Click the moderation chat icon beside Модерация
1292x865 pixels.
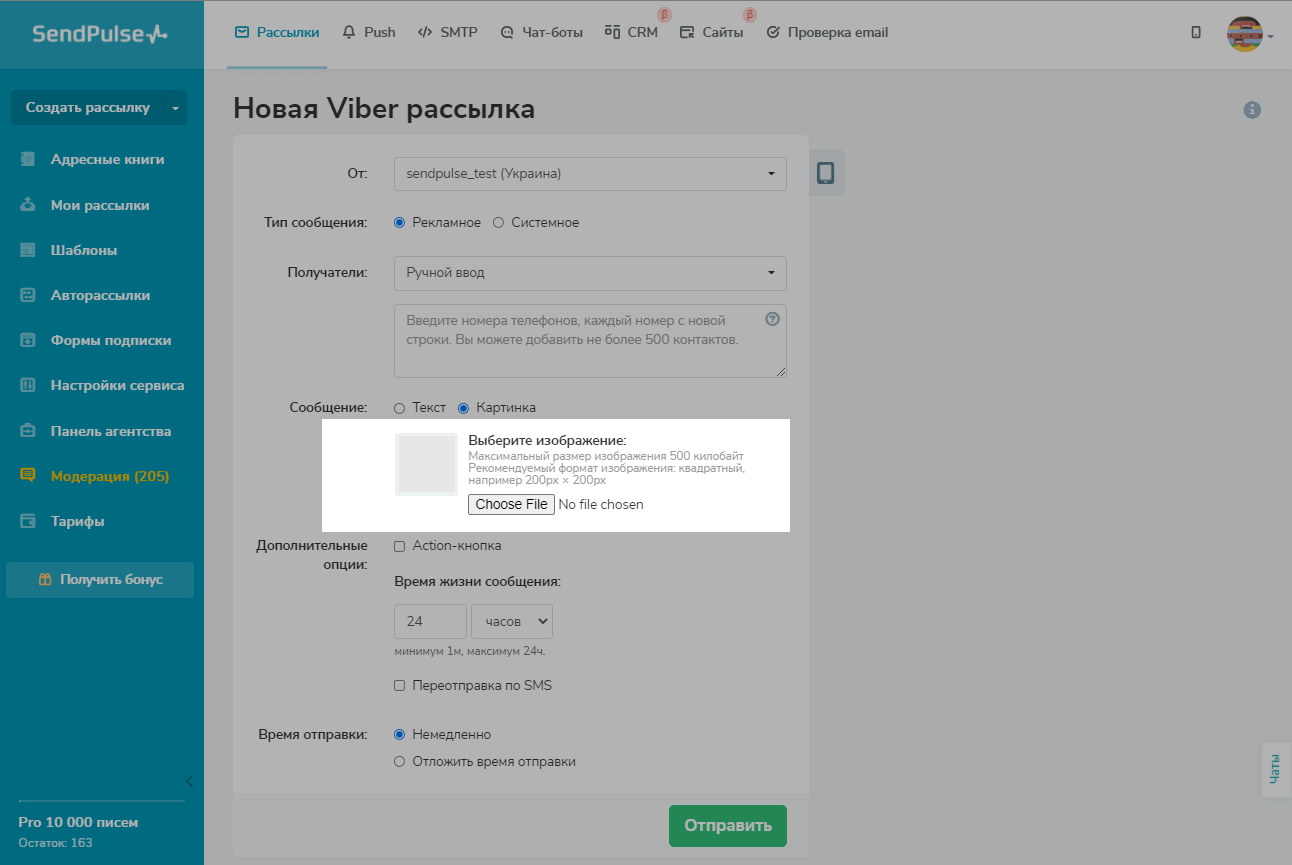(28, 476)
